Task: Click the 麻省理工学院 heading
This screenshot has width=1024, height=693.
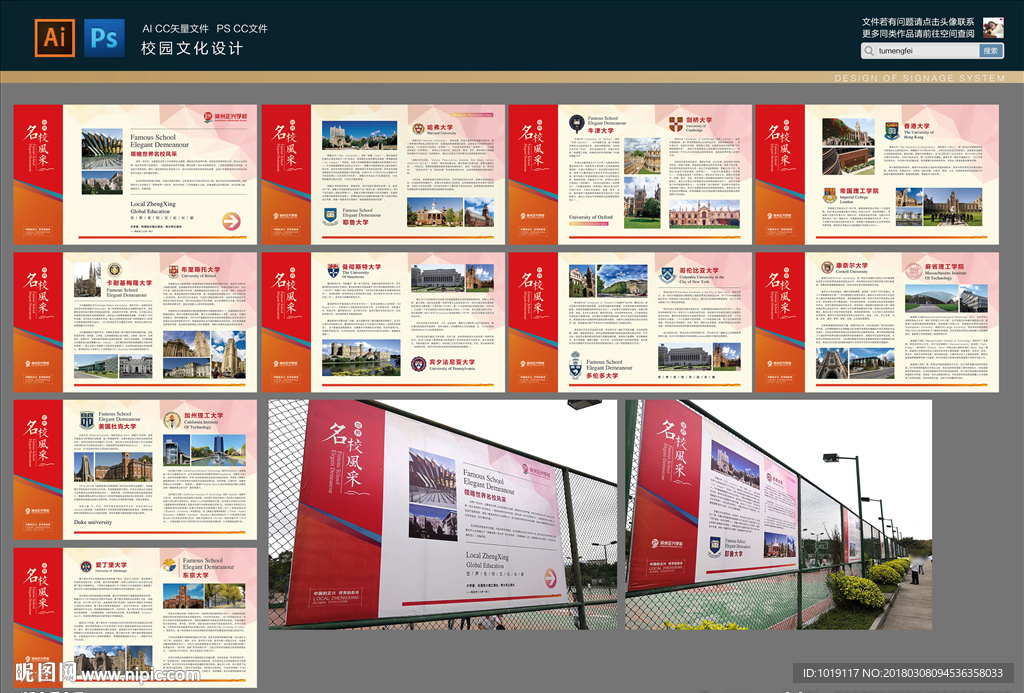Action: coord(944,266)
